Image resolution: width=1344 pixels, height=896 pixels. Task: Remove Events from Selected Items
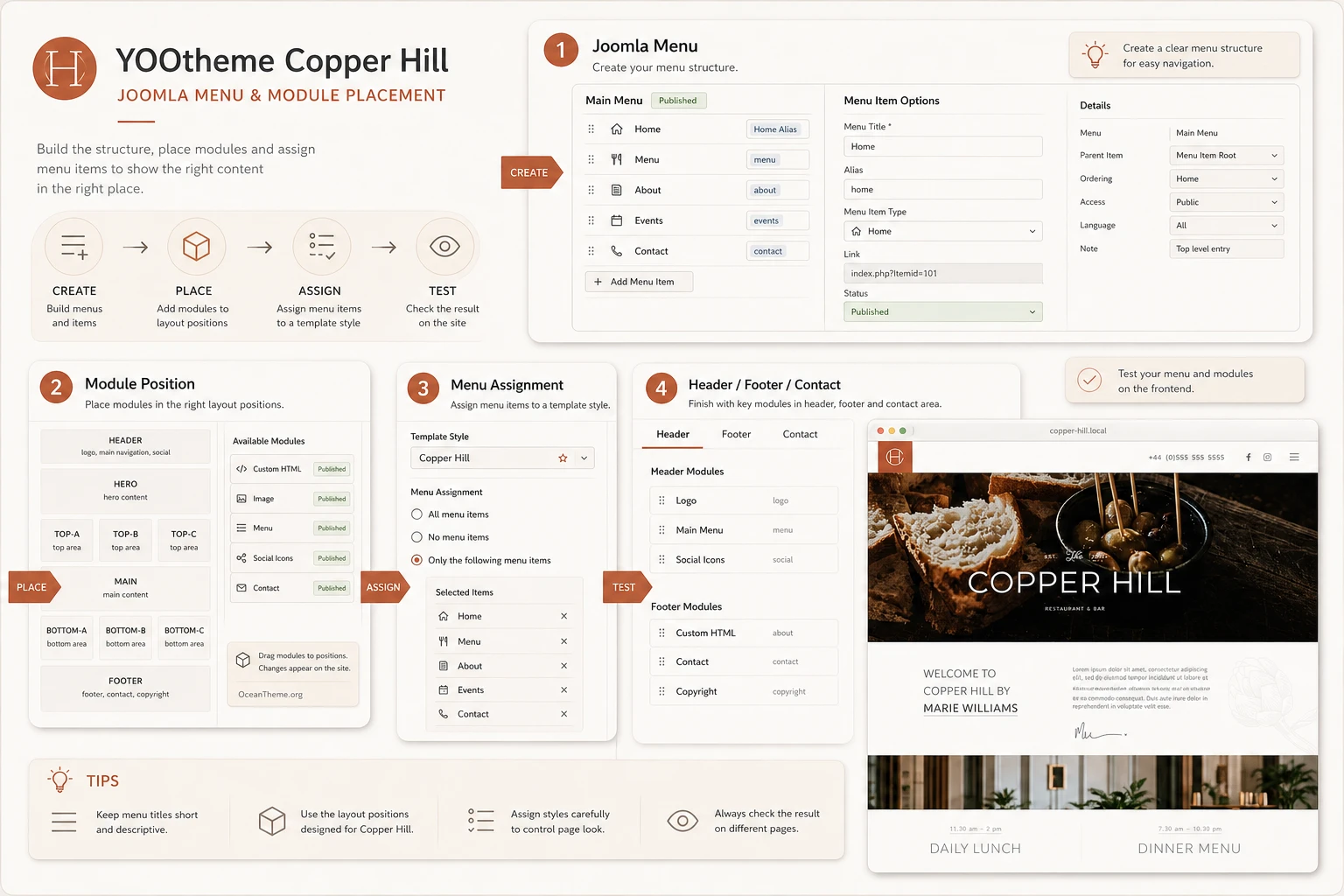[563, 689]
